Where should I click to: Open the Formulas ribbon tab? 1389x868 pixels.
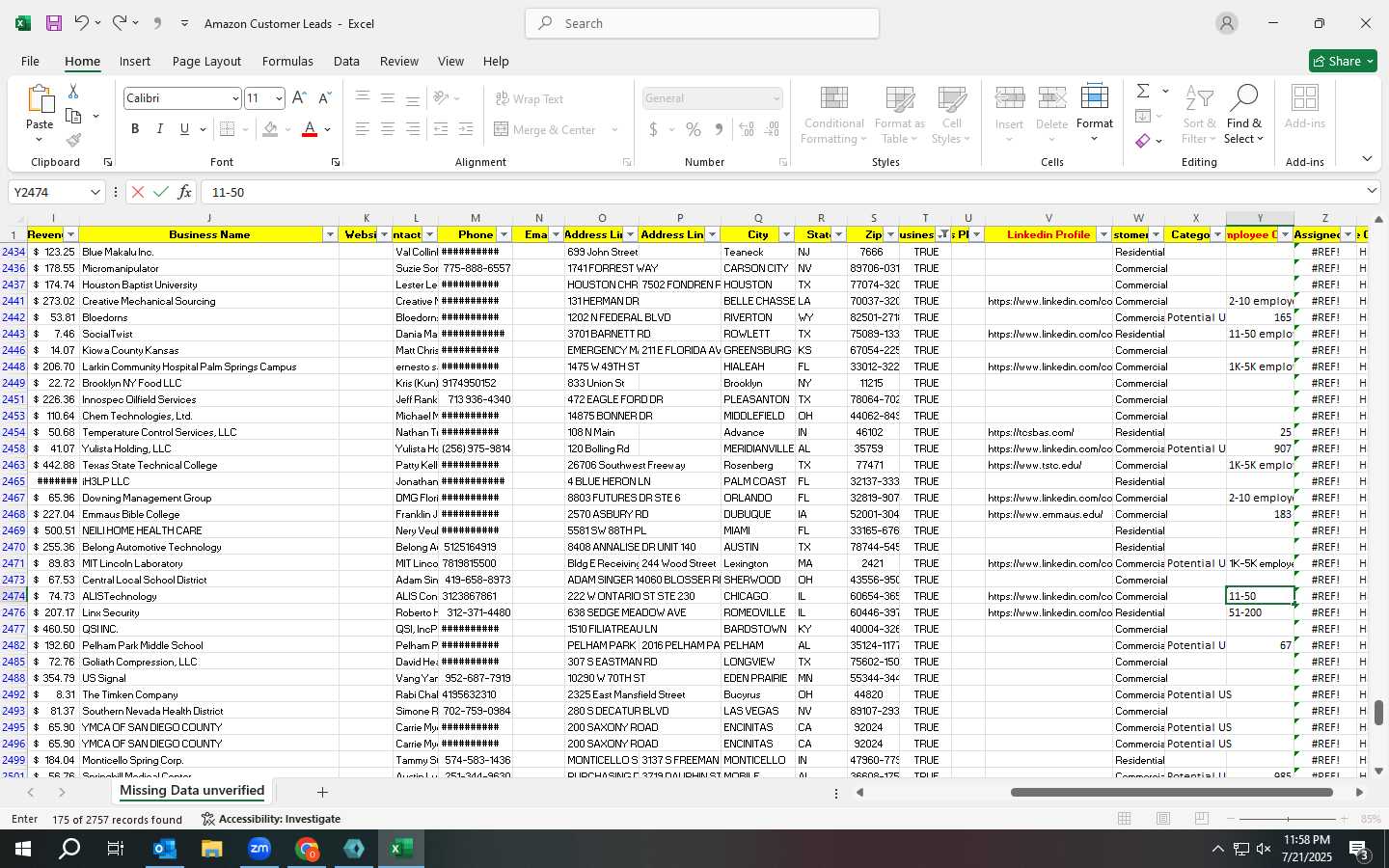point(287,61)
